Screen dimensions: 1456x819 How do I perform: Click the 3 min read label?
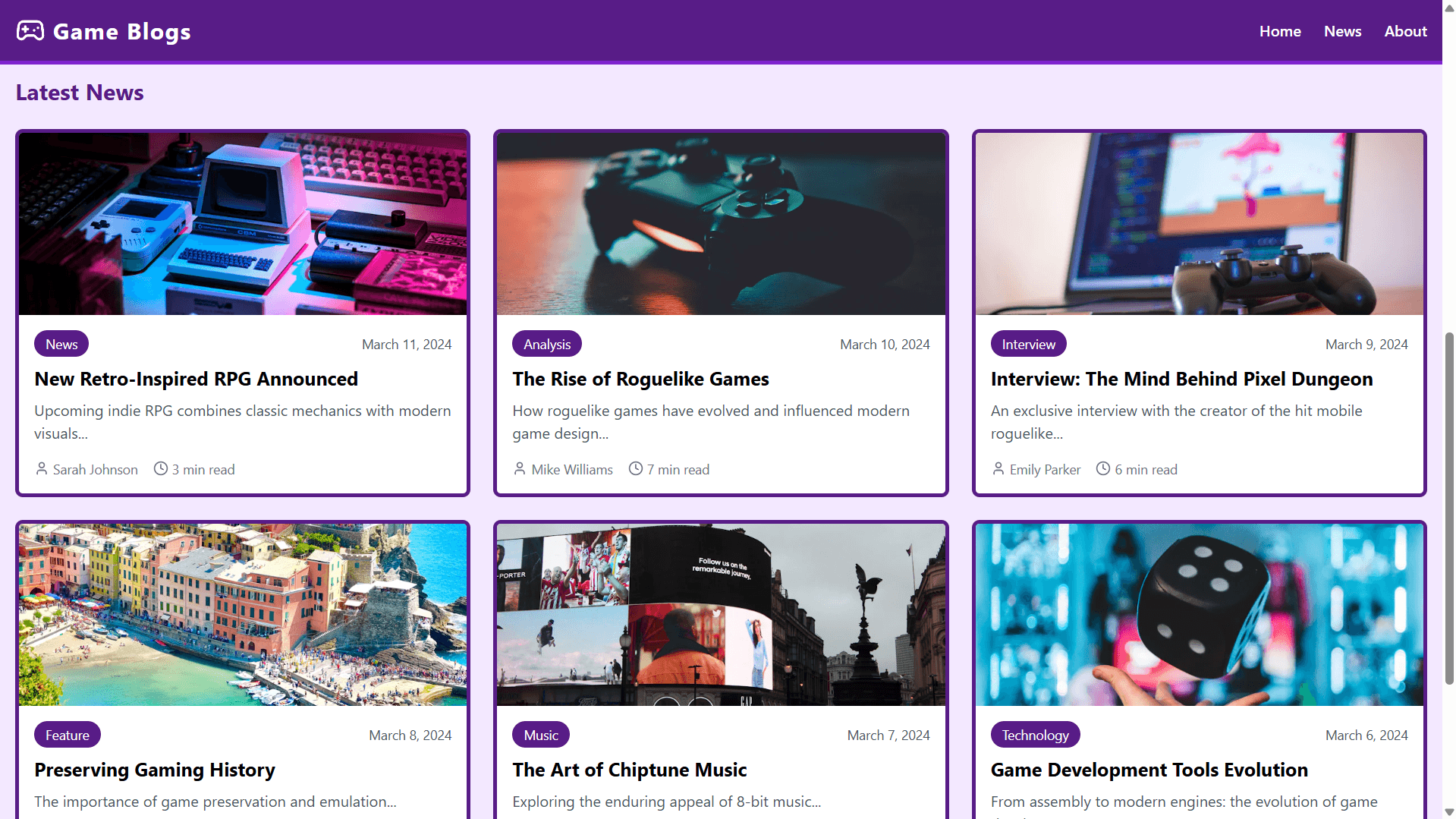203,469
